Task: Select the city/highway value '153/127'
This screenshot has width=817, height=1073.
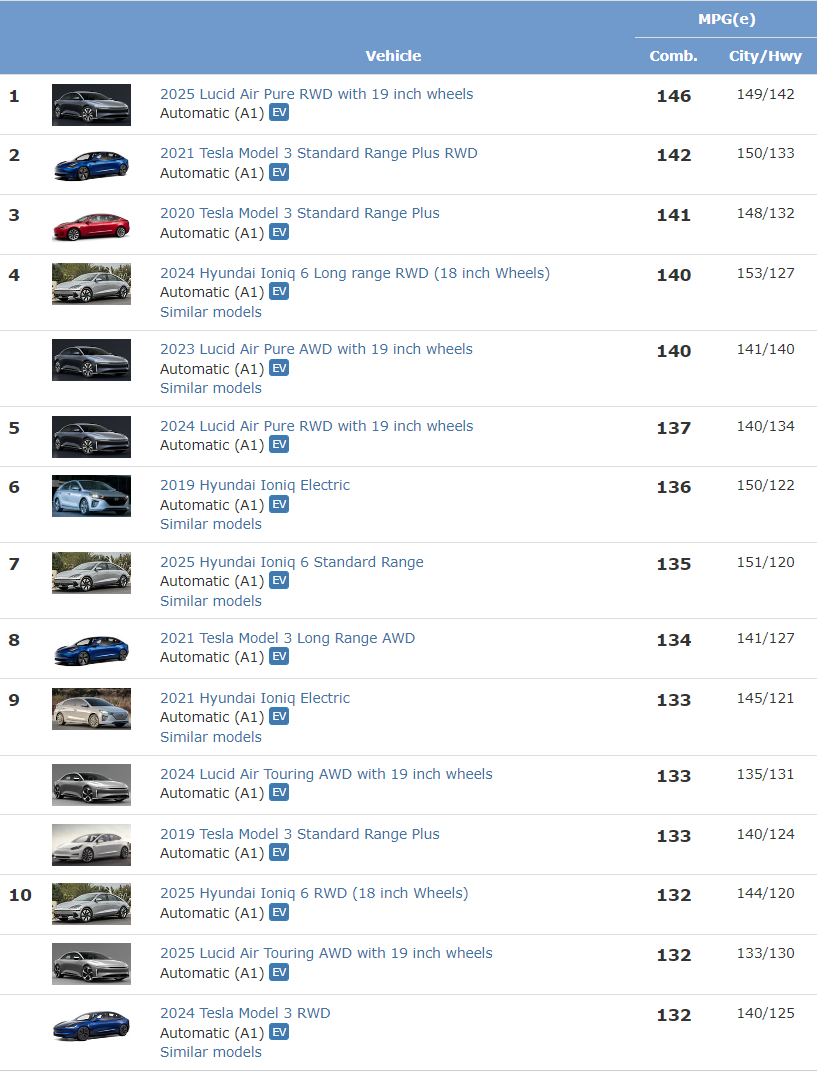Action: click(x=766, y=274)
